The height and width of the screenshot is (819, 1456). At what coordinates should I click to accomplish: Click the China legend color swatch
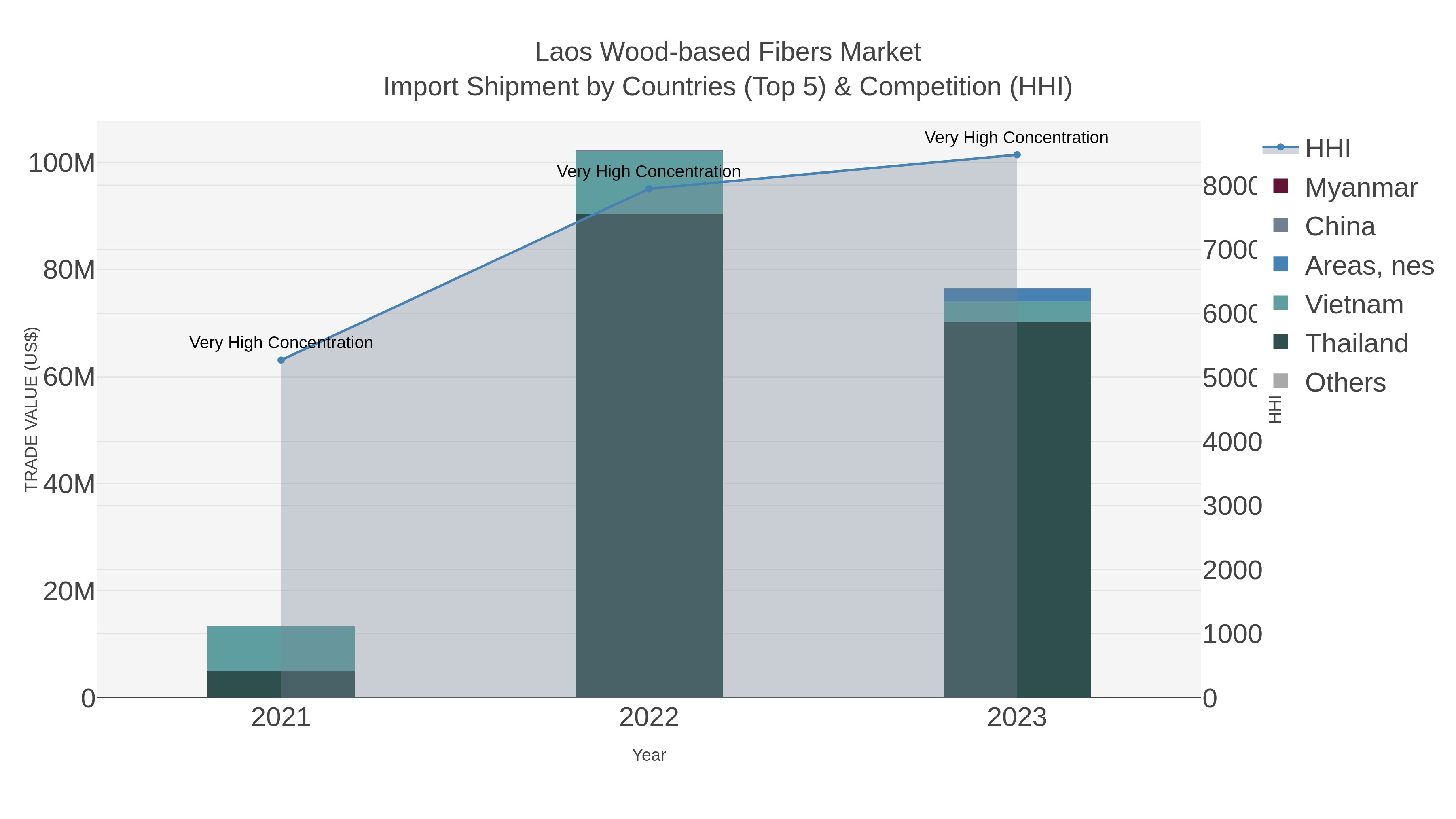[1280, 225]
